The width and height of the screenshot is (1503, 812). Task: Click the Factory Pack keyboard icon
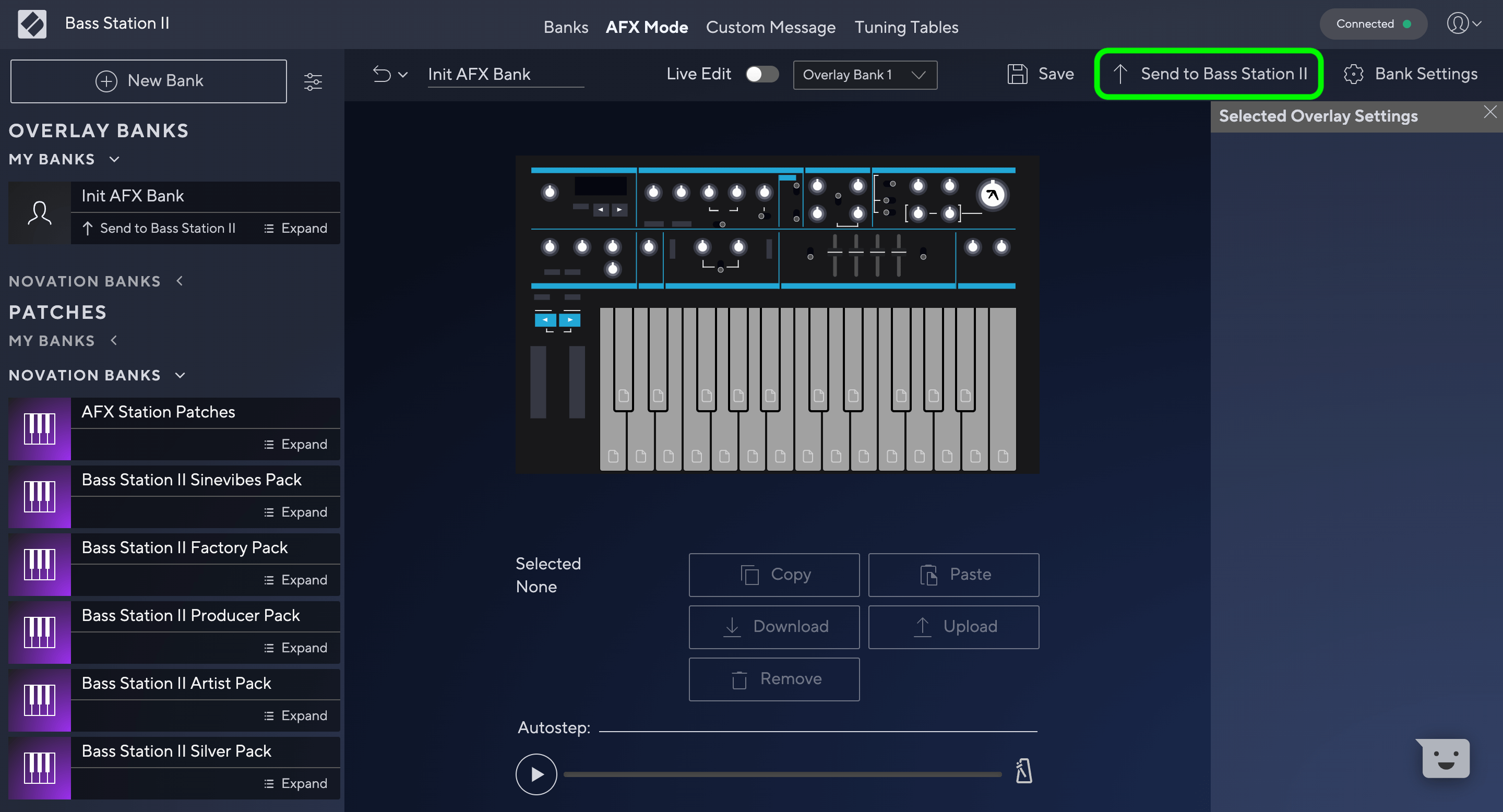pyautogui.click(x=40, y=564)
